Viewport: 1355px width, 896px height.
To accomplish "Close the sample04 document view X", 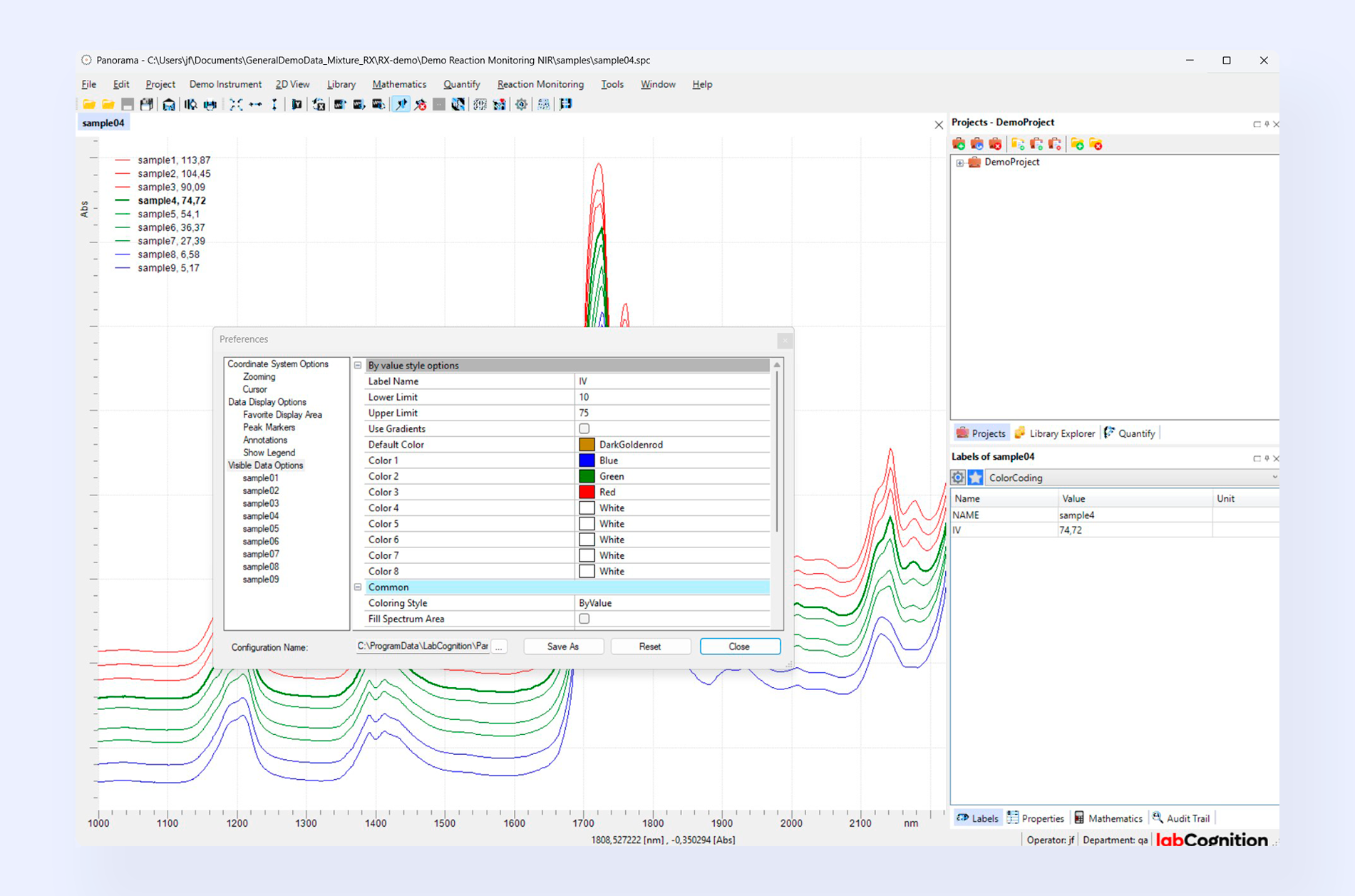I will coord(939,125).
